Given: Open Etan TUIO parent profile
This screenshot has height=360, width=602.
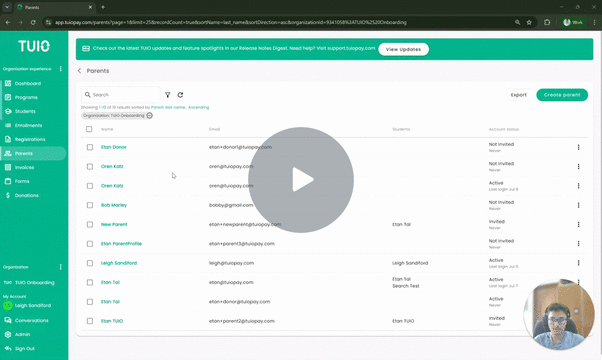Looking at the screenshot, I should click(112, 321).
